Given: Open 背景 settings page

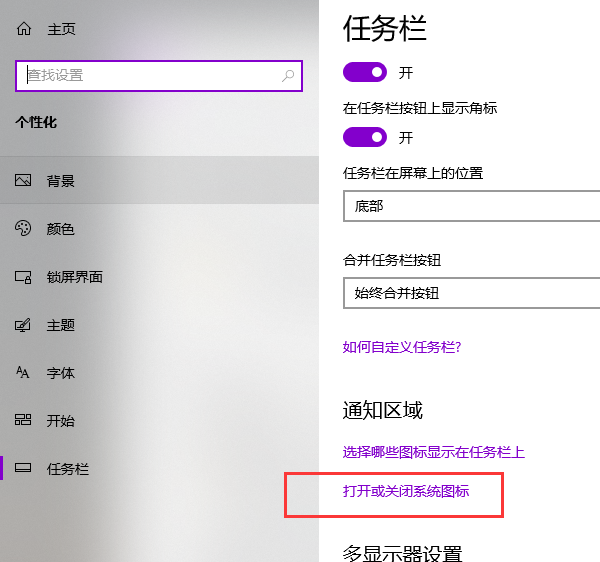Looking at the screenshot, I should point(159,180).
